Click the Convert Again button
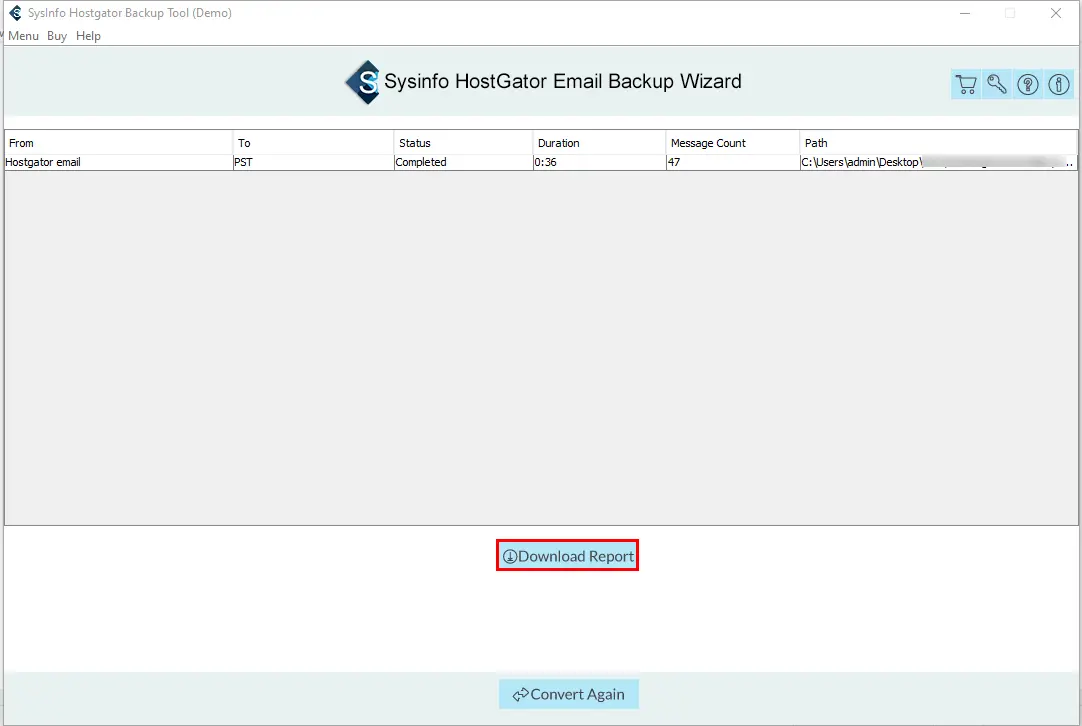Image resolution: width=1082 pixels, height=726 pixels. [569, 694]
